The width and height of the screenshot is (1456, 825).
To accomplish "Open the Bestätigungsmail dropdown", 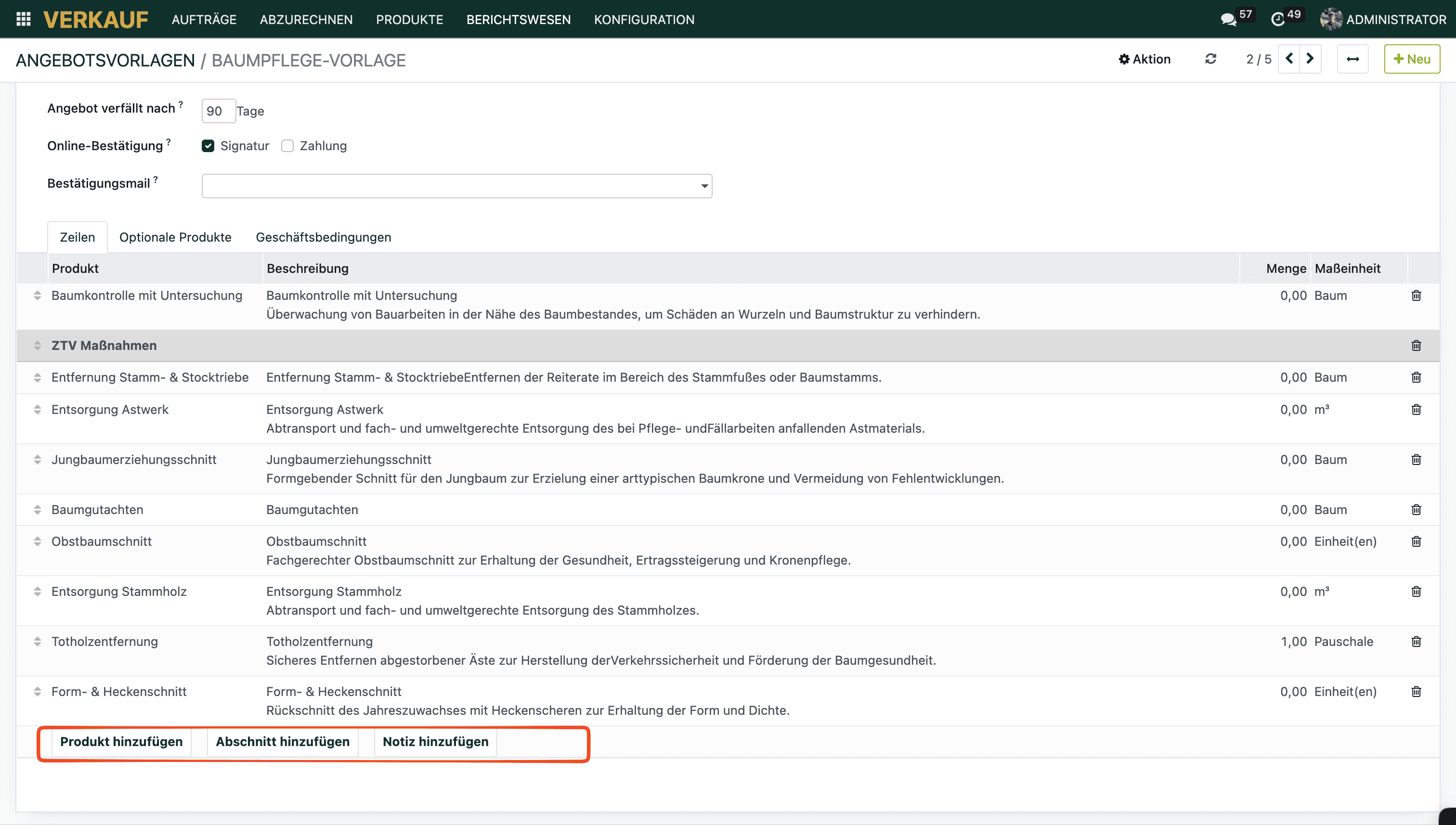I will click(x=456, y=186).
